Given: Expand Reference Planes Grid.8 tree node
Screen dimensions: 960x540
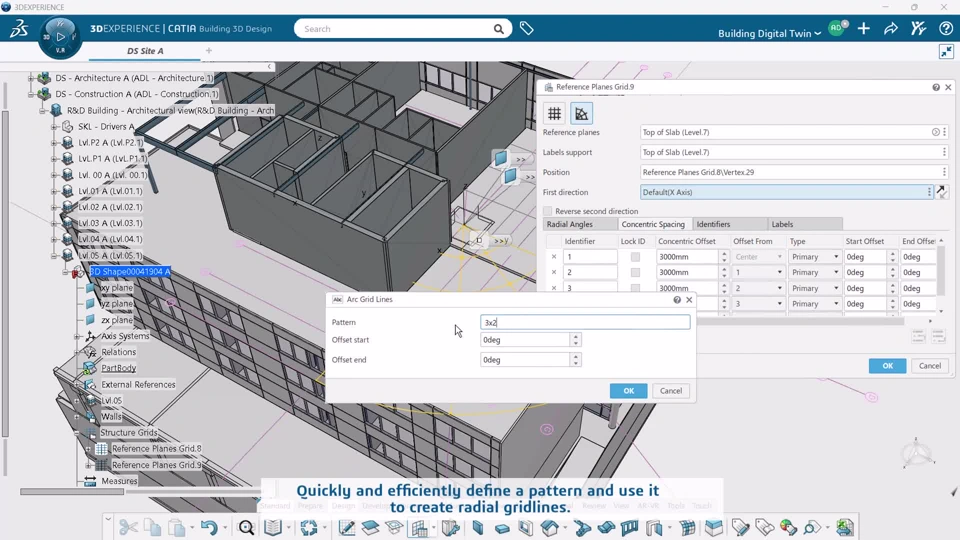Looking at the screenshot, I should pos(89,449).
